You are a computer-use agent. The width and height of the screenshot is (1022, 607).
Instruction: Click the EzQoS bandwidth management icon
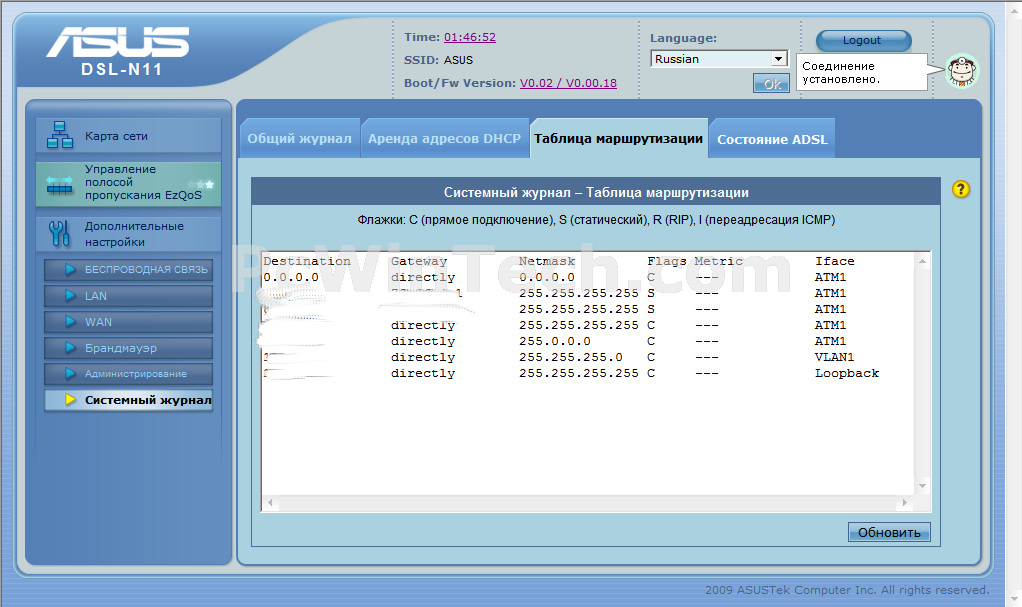pos(59,186)
